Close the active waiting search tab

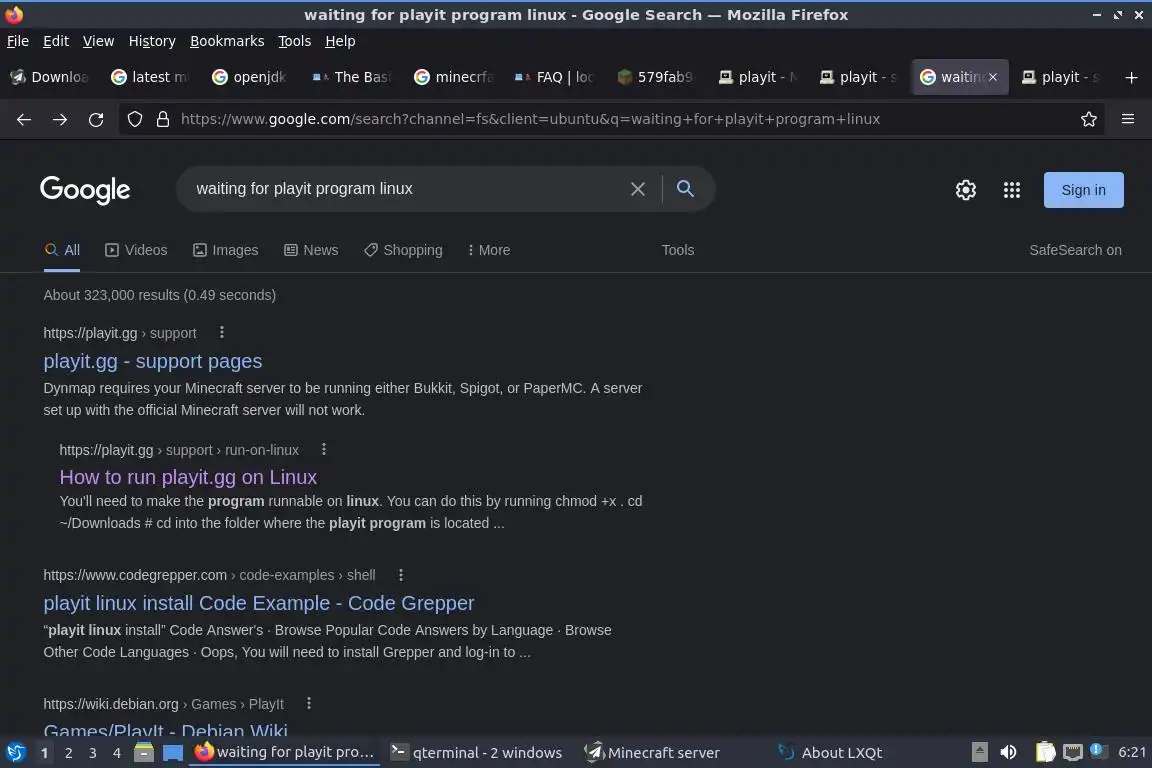[993, 77]
